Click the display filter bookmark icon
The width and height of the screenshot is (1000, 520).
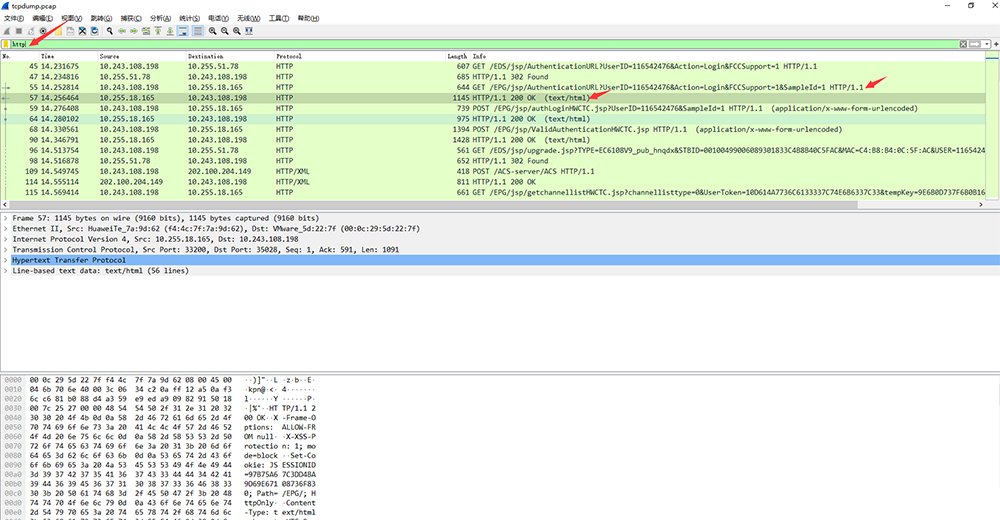[x=6, y=44]
